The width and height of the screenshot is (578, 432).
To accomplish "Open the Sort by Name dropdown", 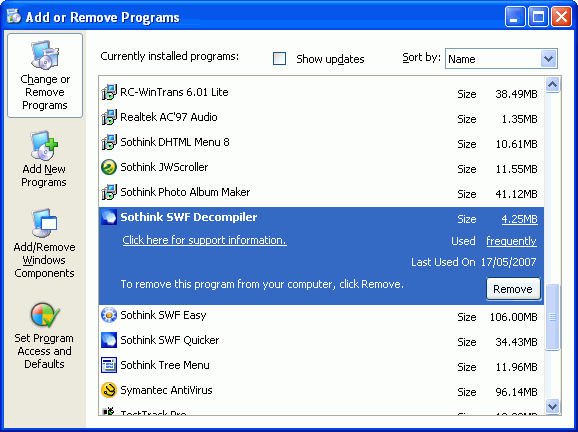I will point(501,59).
